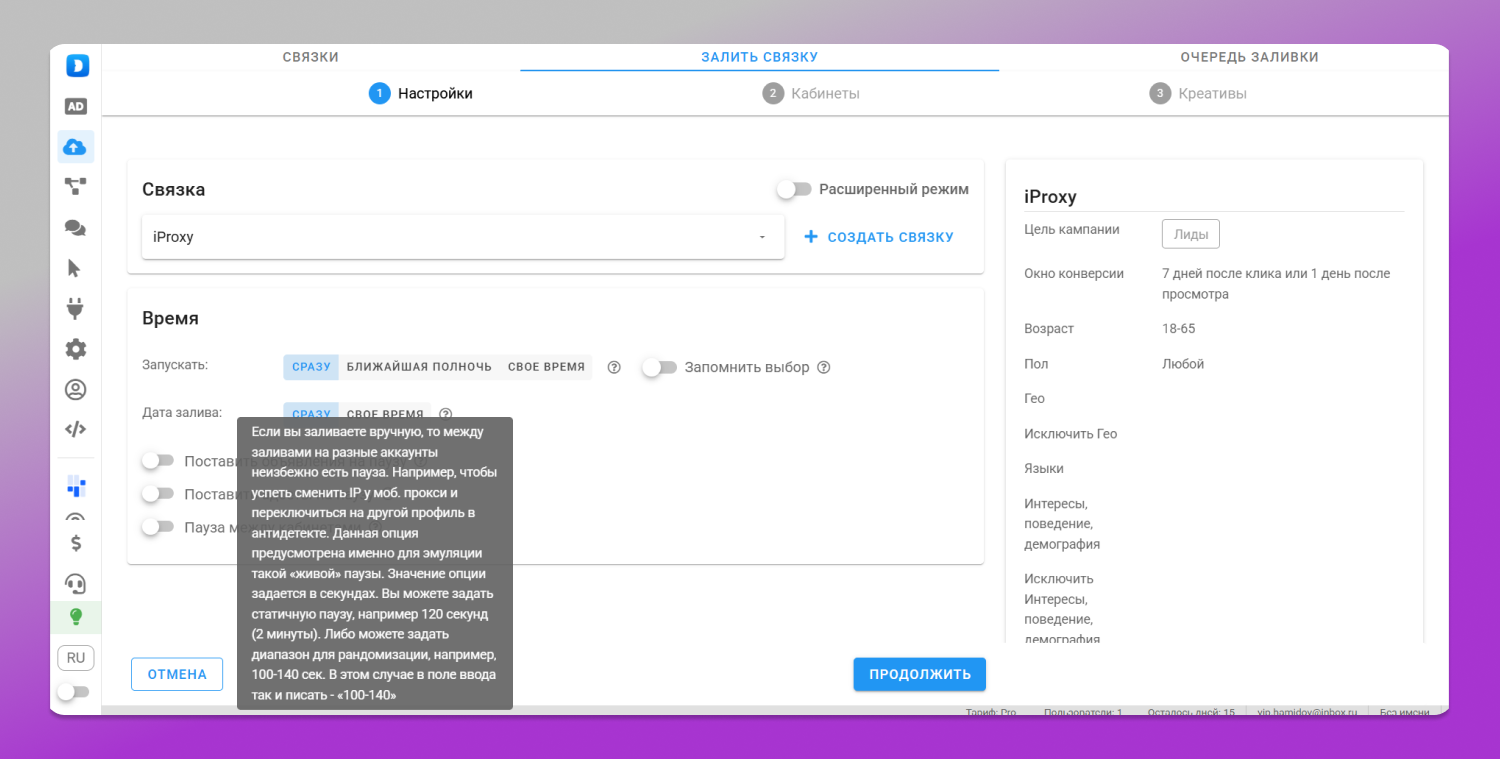Click help icon beside 'Дата залива' options
Image resolution: width=1500 pixels, height=759 pixels.
(446, 413)
